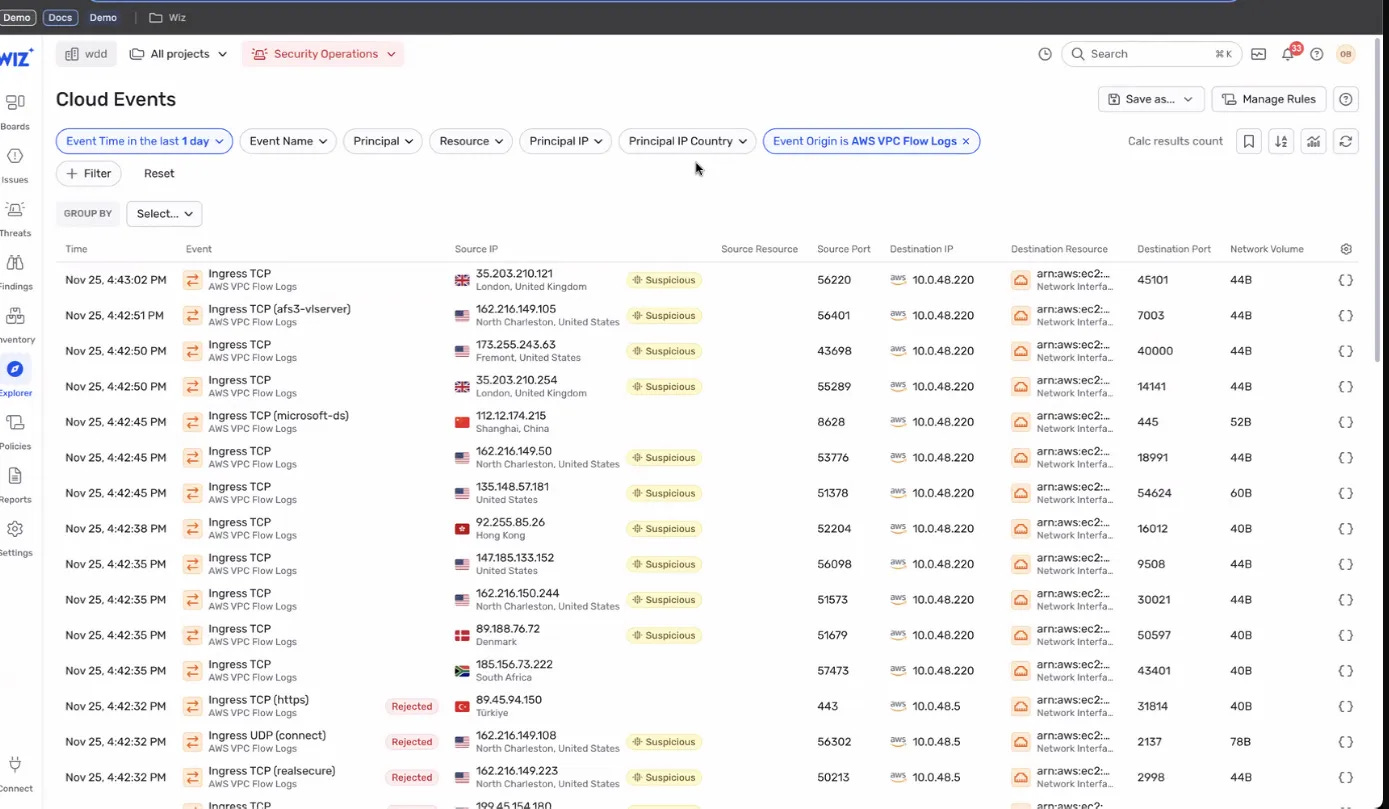Open the history clock icon
1389x809 pixels.
pyautogui.click(x=1045, y=54)
